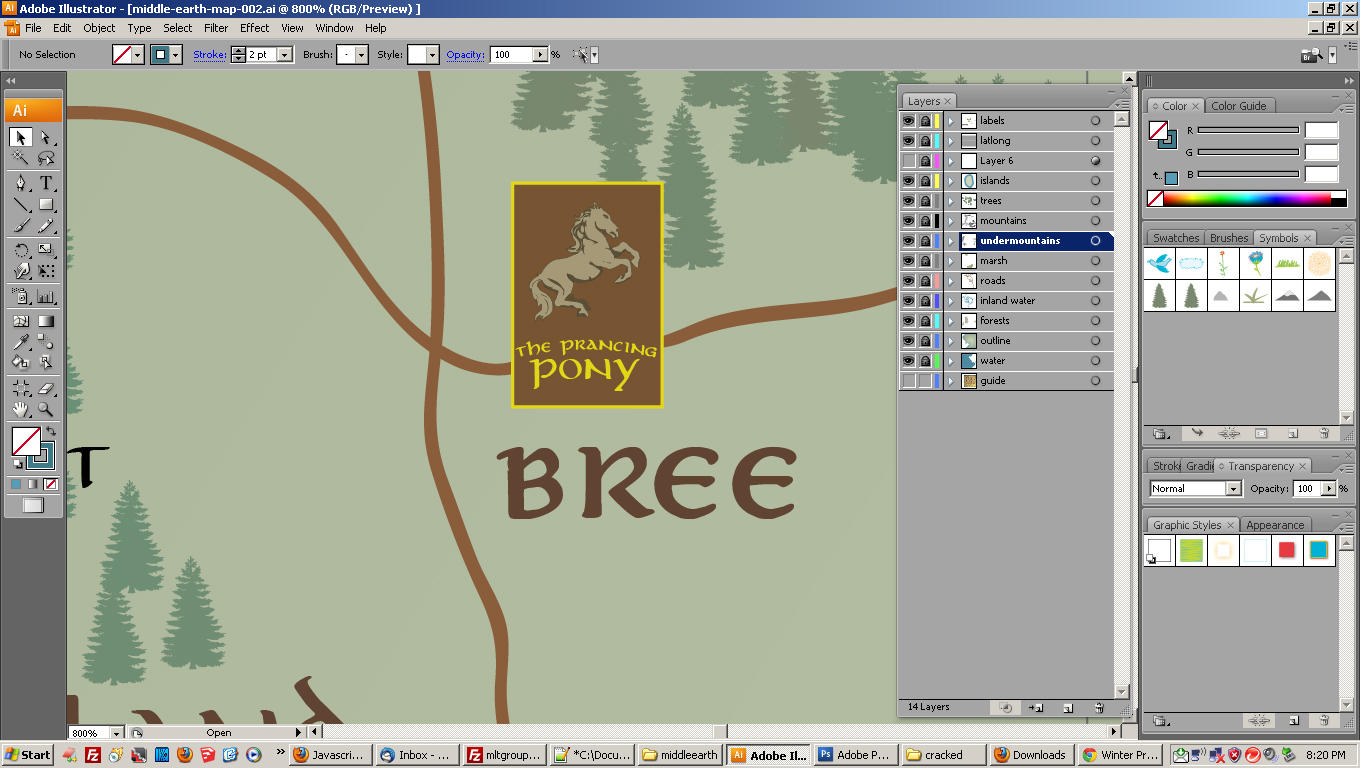Select the Lasso tool
Screen dimensions: 1360x768
[45, 159]
